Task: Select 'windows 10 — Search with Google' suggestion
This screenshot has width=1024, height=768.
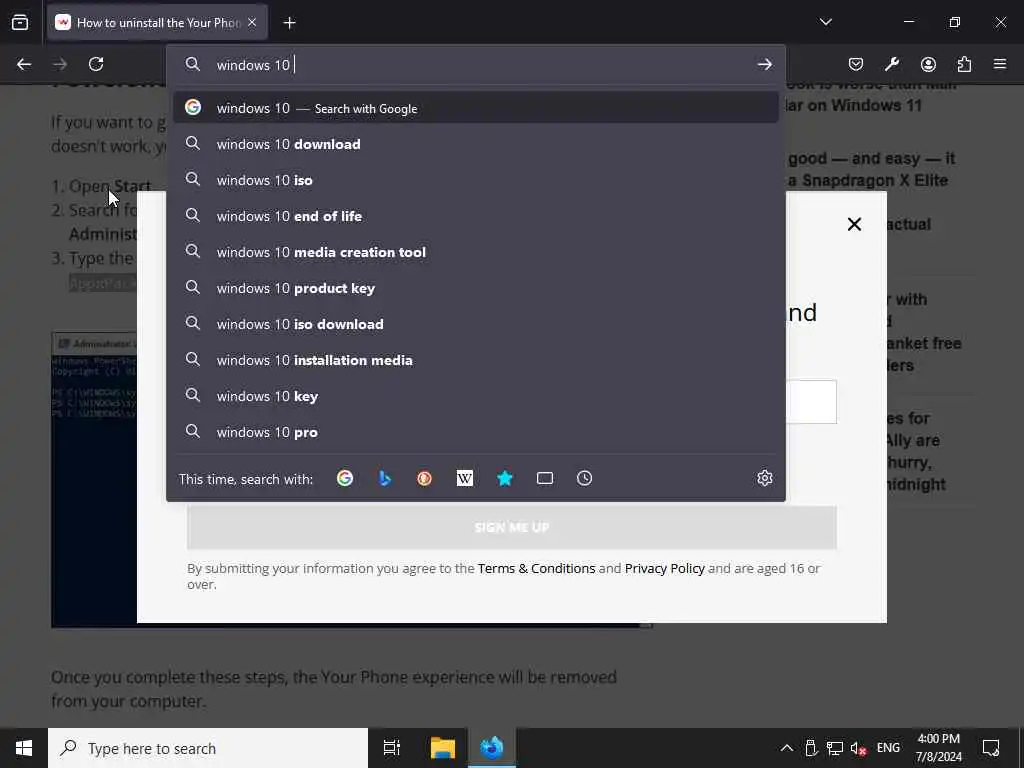Action: pyautogui.click(x=476, y=108)
